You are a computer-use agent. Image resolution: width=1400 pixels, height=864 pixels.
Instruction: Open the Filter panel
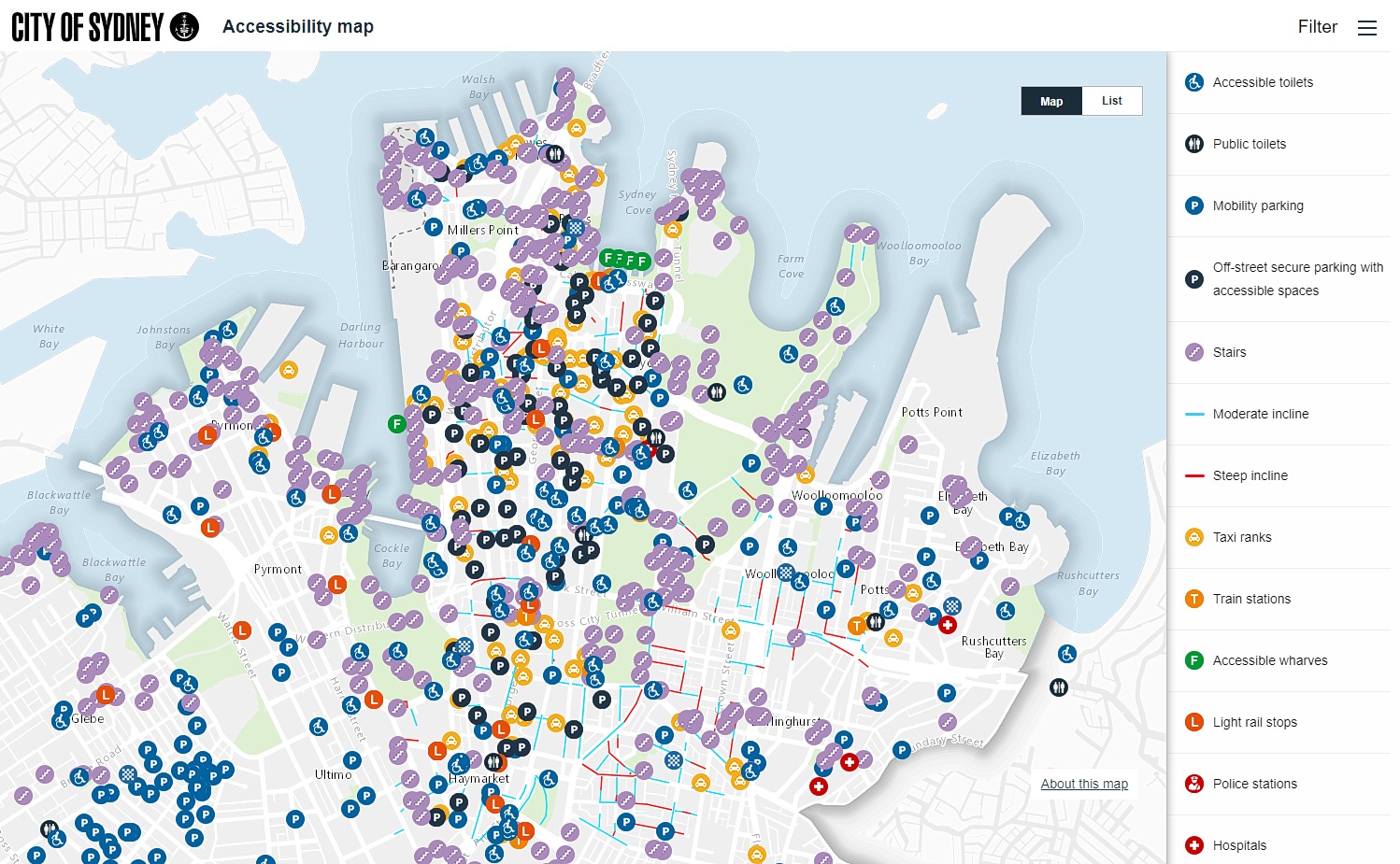pos(1317,27)
